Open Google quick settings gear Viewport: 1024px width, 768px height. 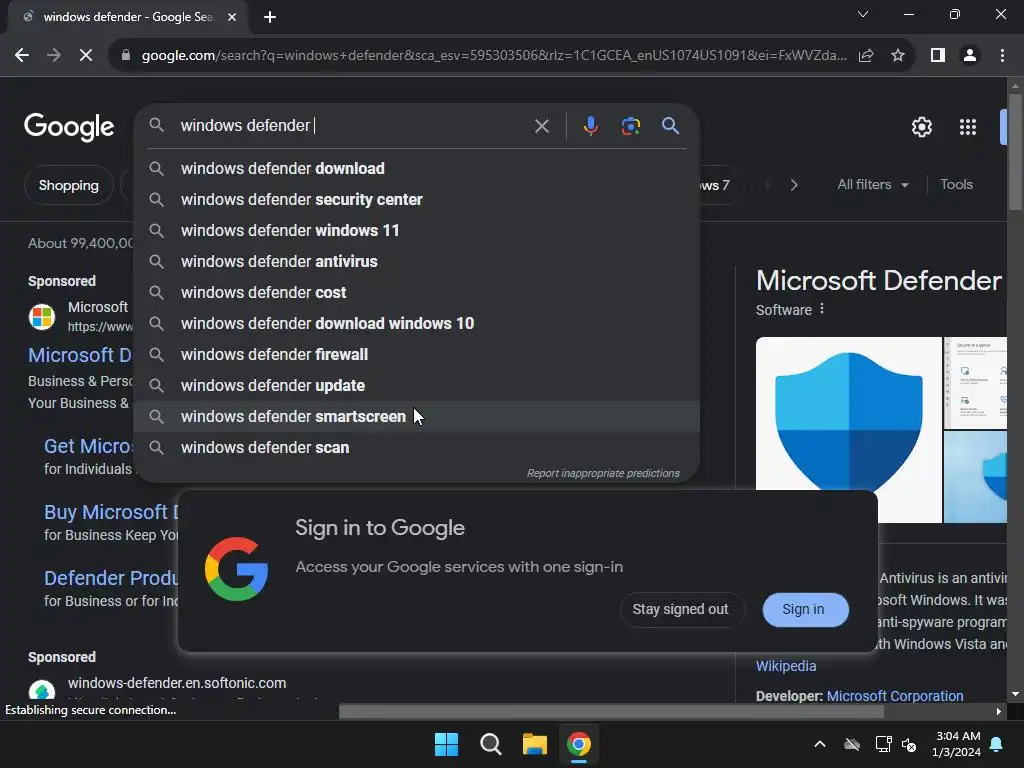[x=921, y=127]
